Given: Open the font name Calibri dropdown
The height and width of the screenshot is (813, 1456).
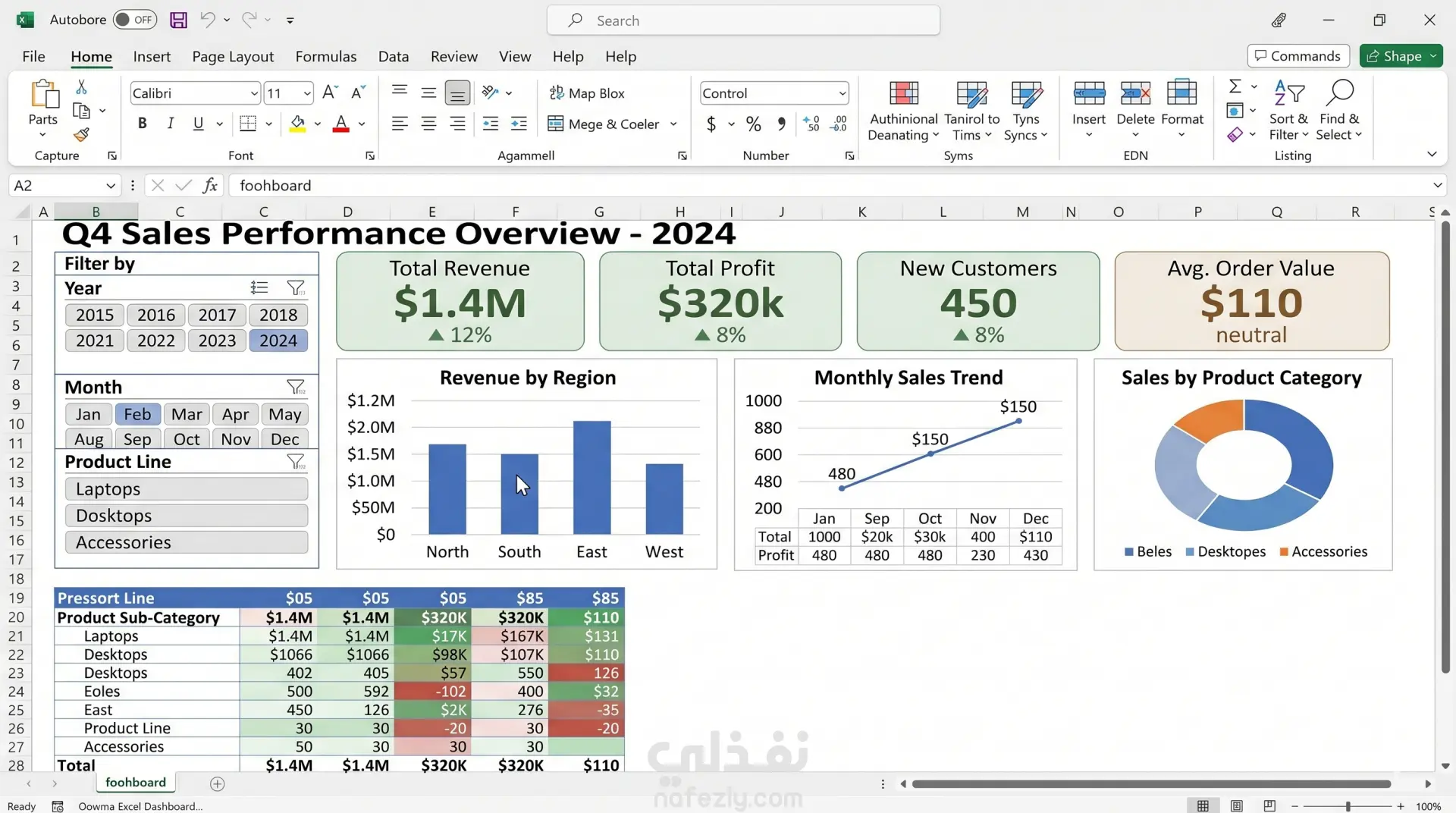Looking at the screenshot, I should [254, 93].
